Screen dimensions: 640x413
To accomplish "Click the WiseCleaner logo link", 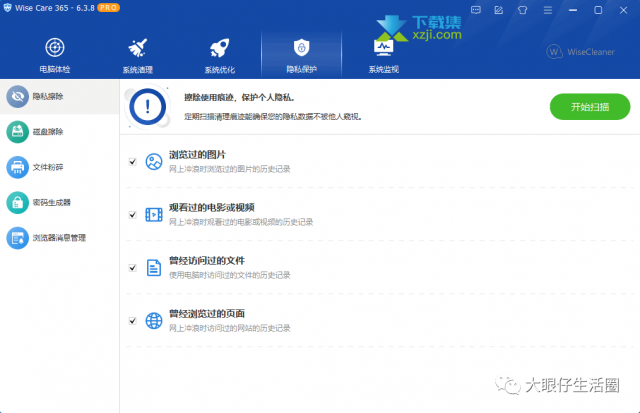I will tap(580, 52).
